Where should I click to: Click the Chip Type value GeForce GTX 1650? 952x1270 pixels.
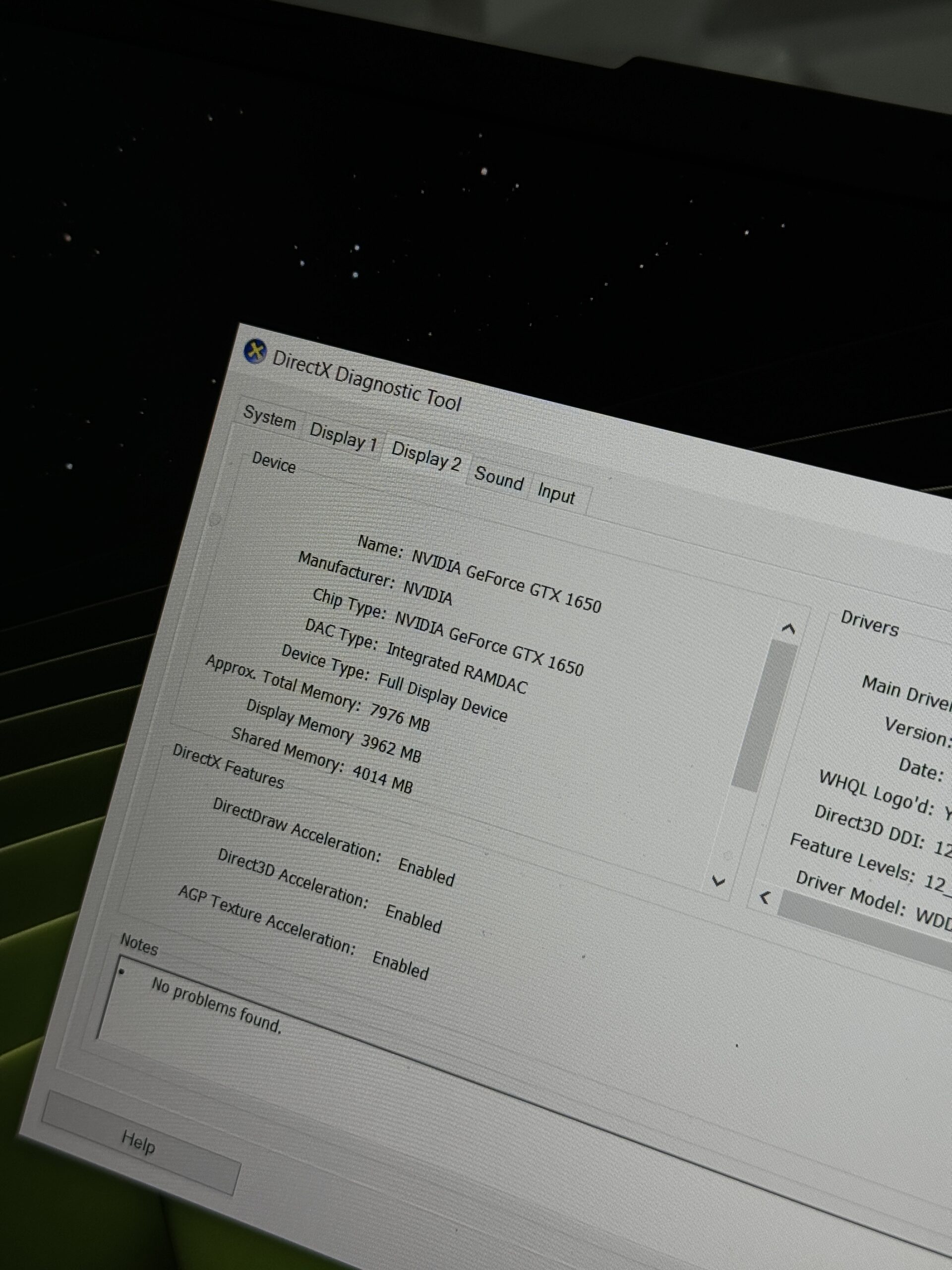pos(489,643)
